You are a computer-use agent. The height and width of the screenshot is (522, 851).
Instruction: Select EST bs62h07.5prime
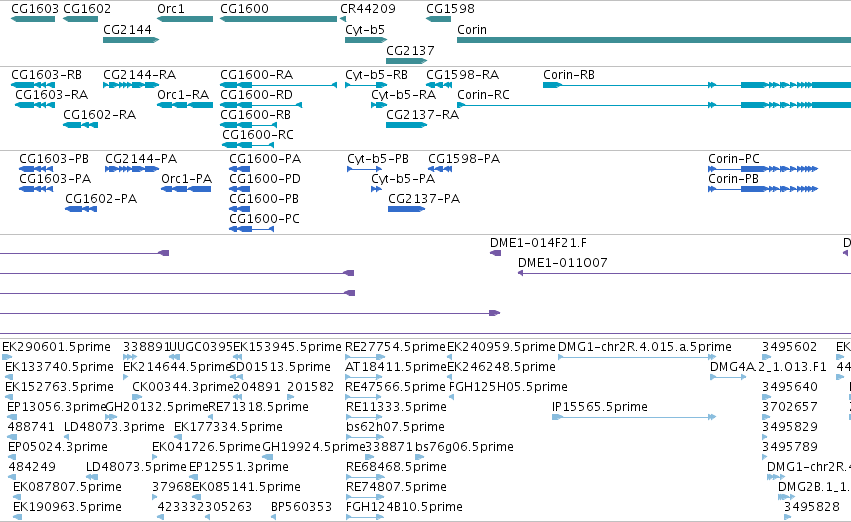[x=365, y=437]
